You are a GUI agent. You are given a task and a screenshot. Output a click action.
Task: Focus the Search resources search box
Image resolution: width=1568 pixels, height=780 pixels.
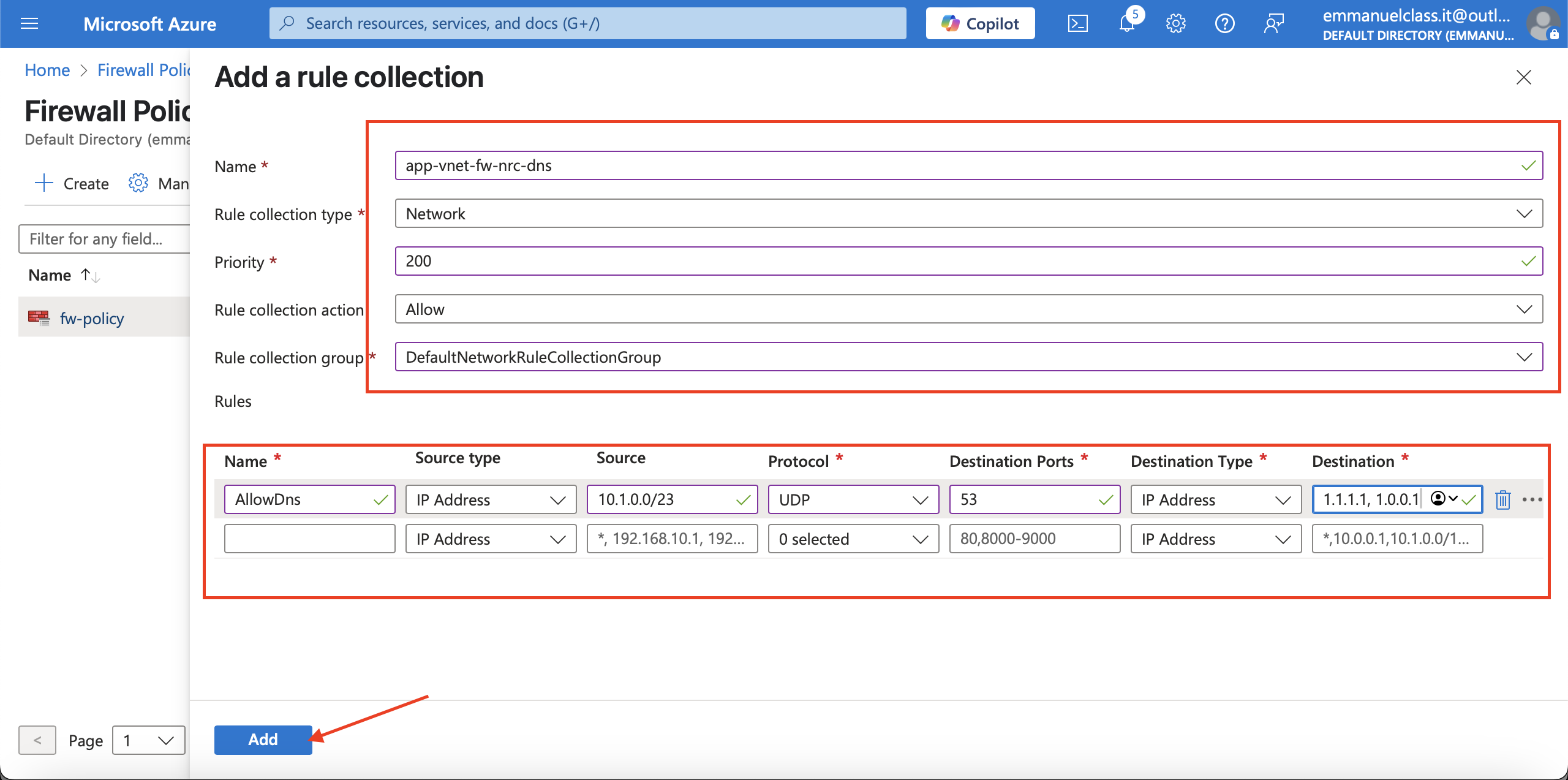588,23
